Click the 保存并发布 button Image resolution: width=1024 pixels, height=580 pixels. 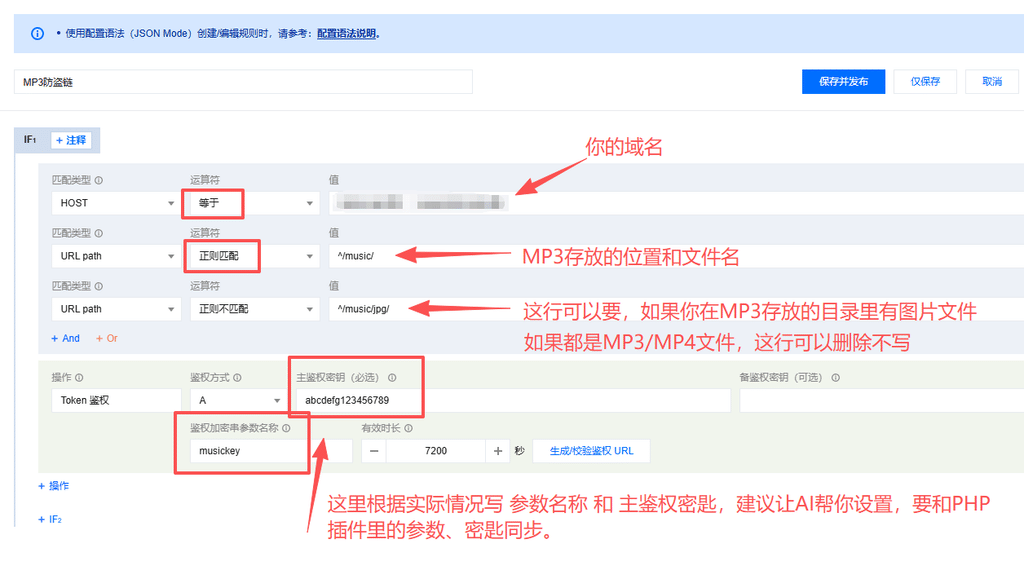[843, 82]
